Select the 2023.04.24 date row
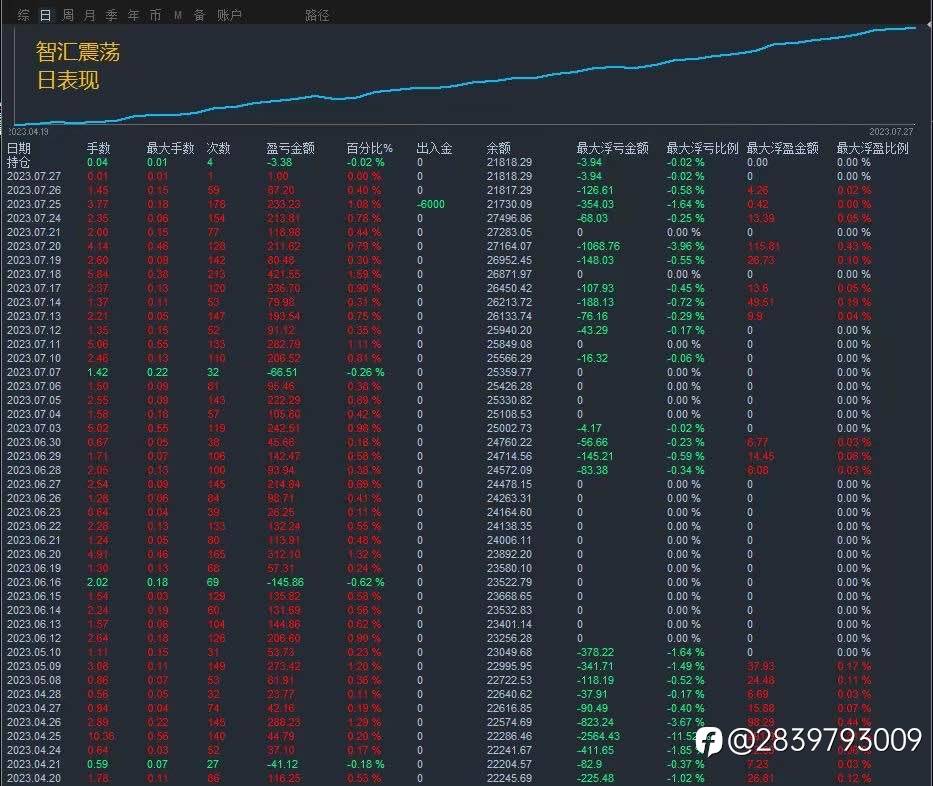Screen dimensions: 933x786 (34, 750)
